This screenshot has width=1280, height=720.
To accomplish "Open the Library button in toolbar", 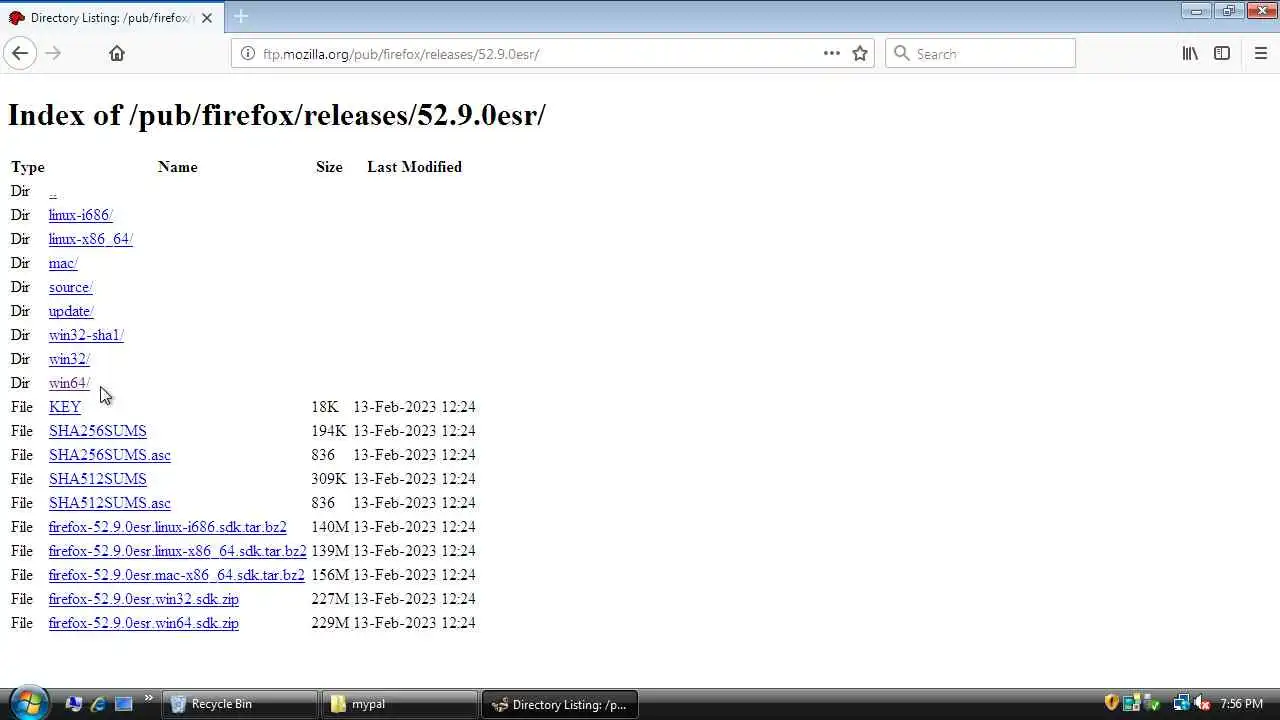I will pyautogui.click(x=1190, y=54).
